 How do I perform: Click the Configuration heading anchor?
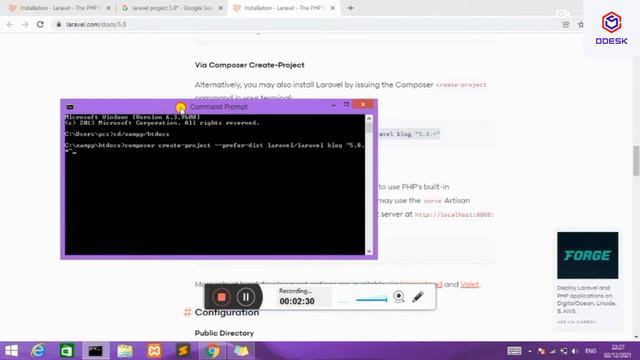[187, 312]
